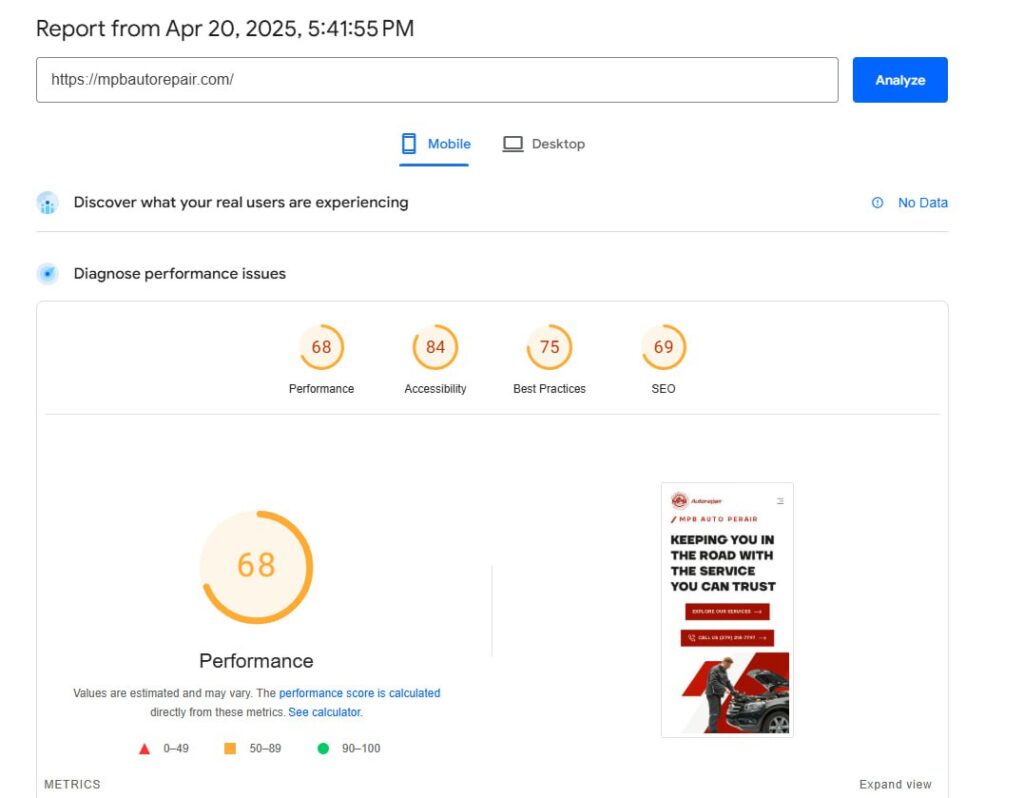Viewport: 1024px width, 798px height.
Task: Click the diagnose performance issues icon
Action: 47,274
